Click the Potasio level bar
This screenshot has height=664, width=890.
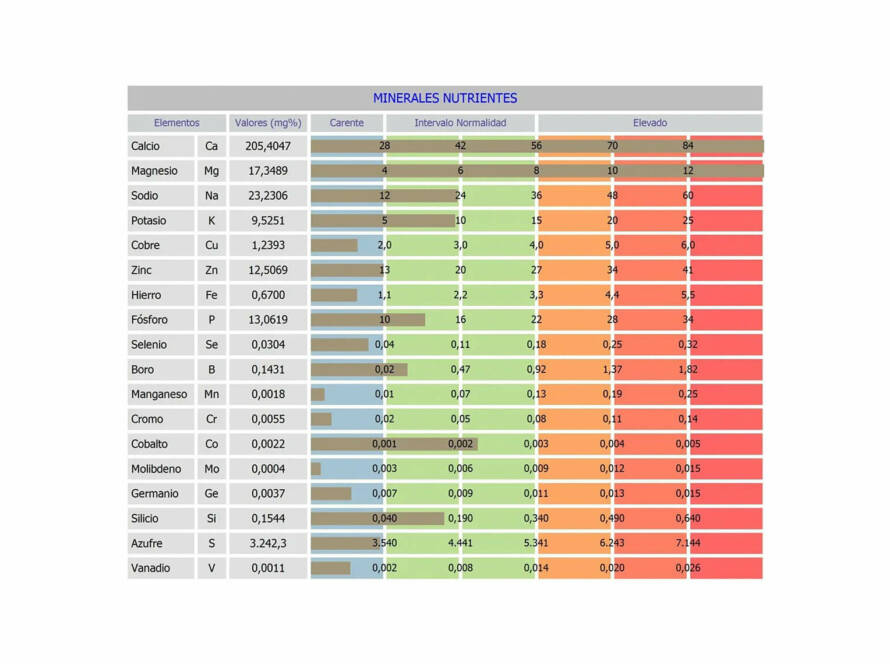tap(383, 220)
